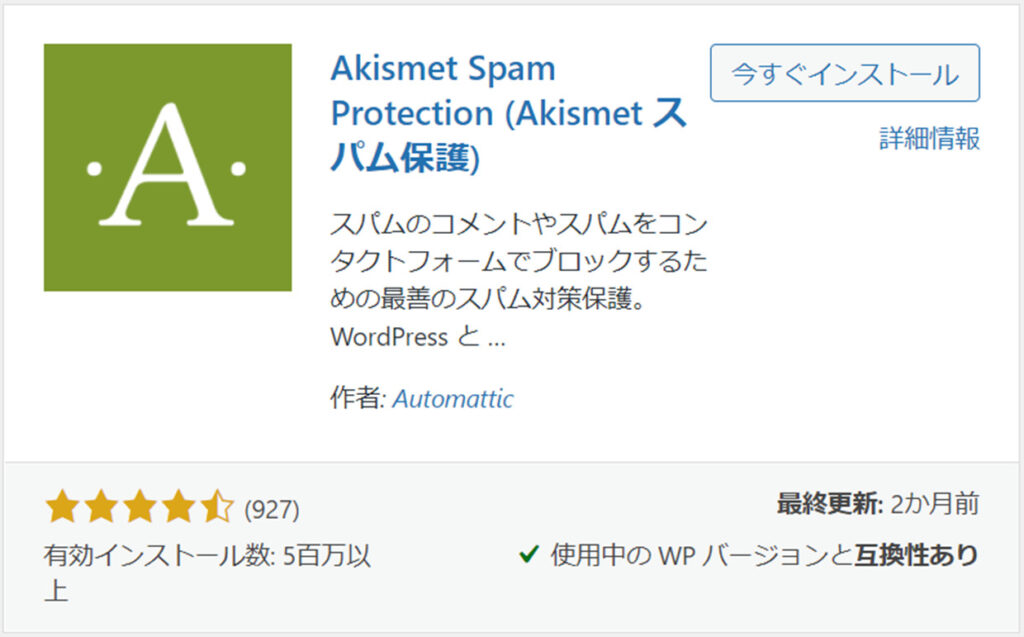1024x637 pixels.
Task: Click the 互換性あり compatibility text
Action: coord(917,555)
